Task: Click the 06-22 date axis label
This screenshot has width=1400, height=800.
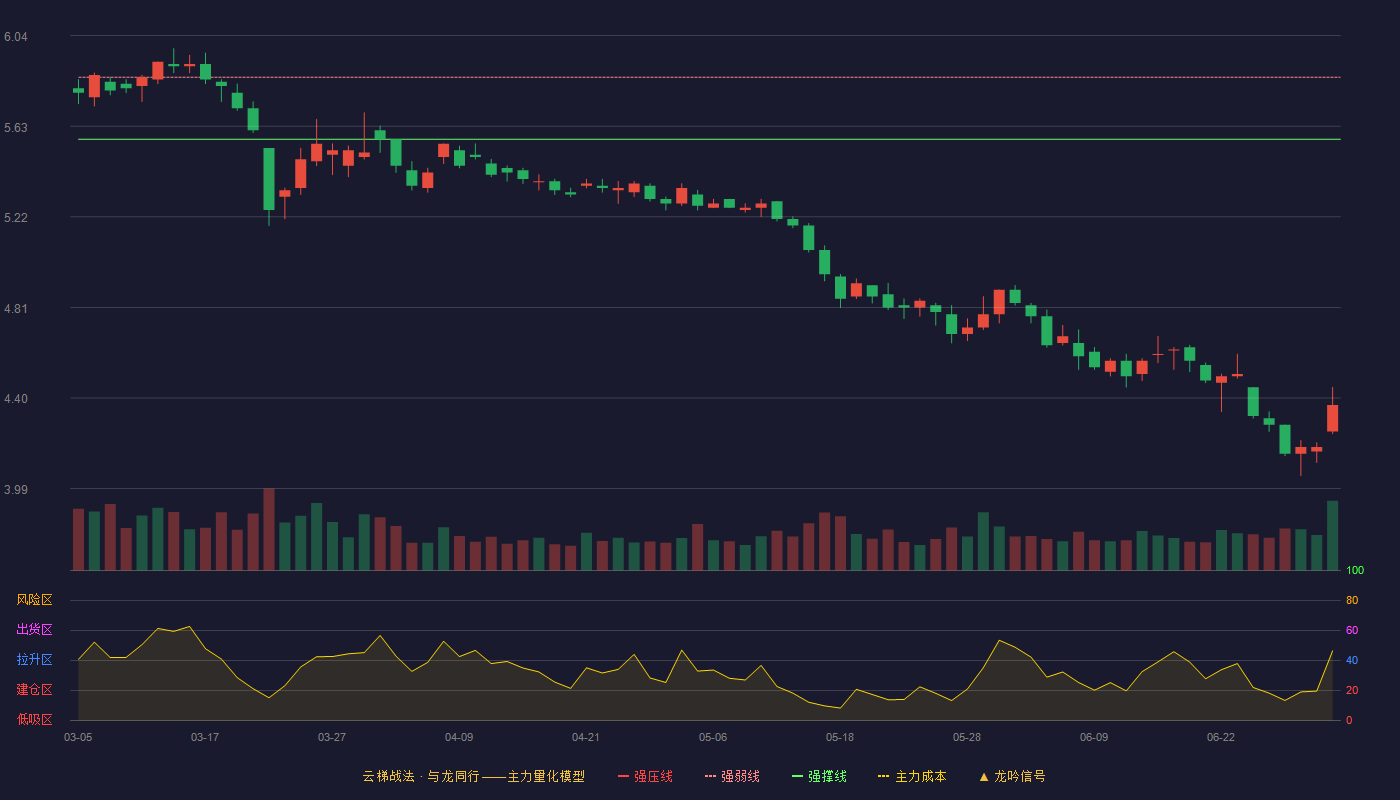Action: coord(1221,737)
